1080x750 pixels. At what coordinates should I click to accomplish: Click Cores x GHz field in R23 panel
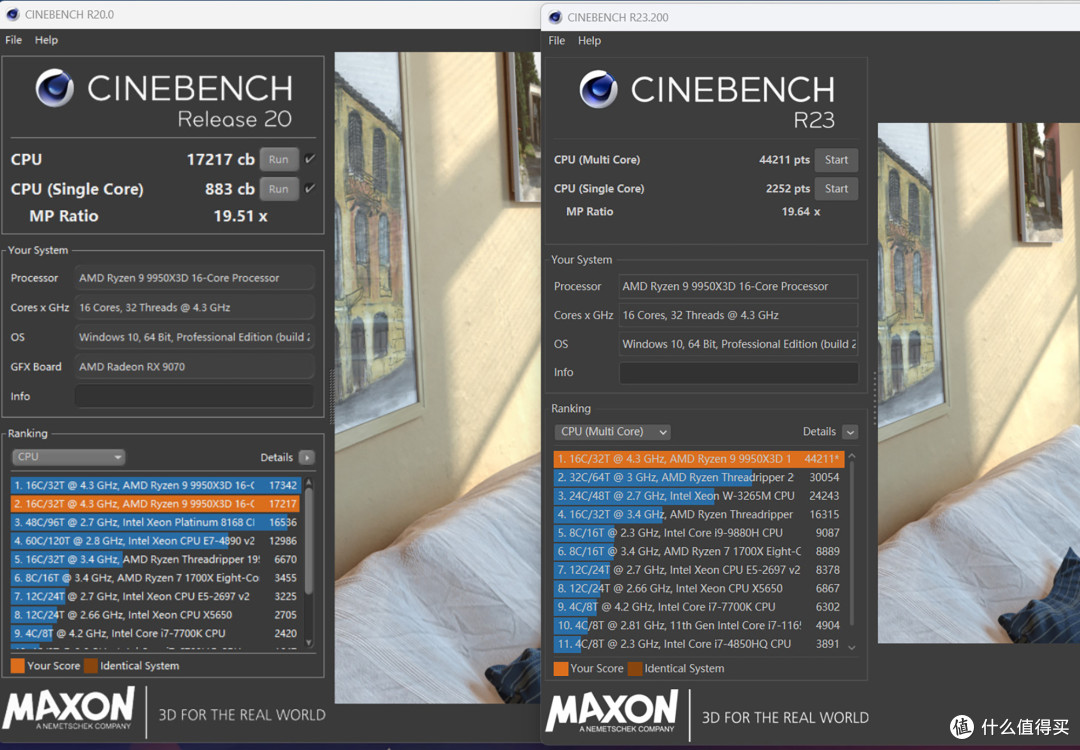[x=738, y=315]
